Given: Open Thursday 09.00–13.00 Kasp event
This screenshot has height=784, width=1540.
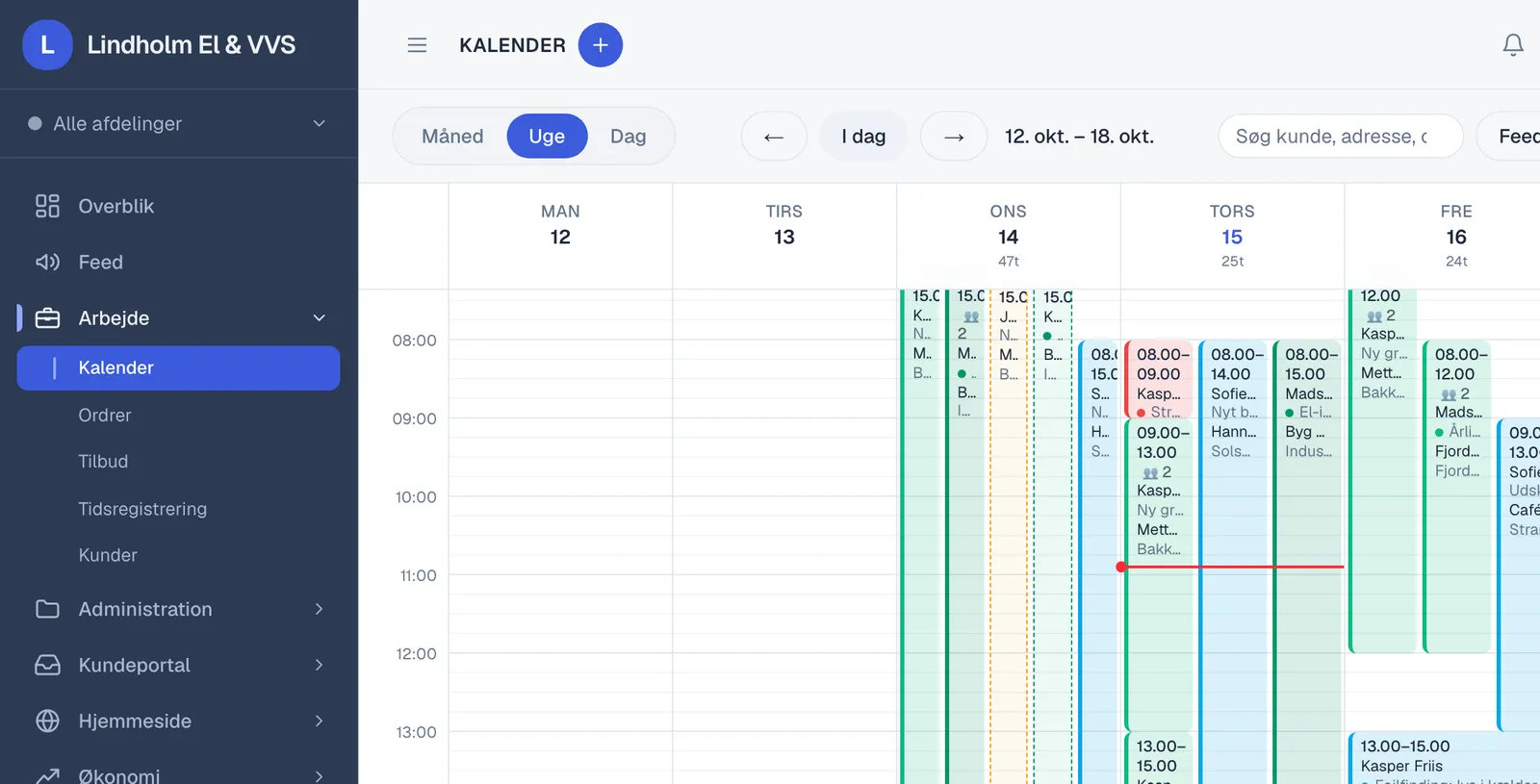Looking at the screenshot, I should [1159, 575].
